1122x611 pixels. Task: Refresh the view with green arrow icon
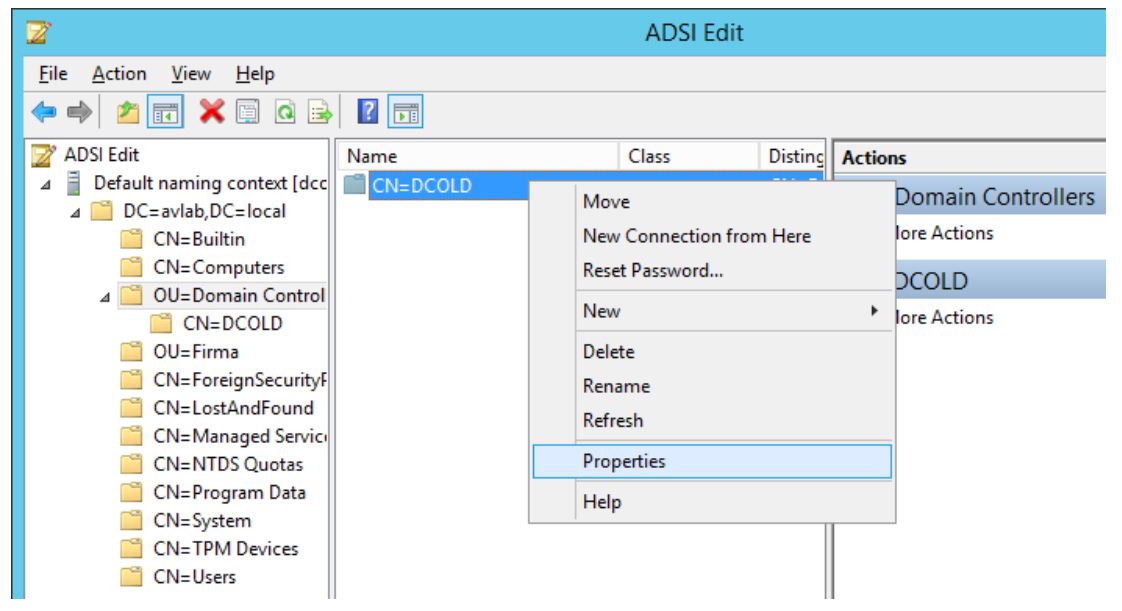pos(285,112)
